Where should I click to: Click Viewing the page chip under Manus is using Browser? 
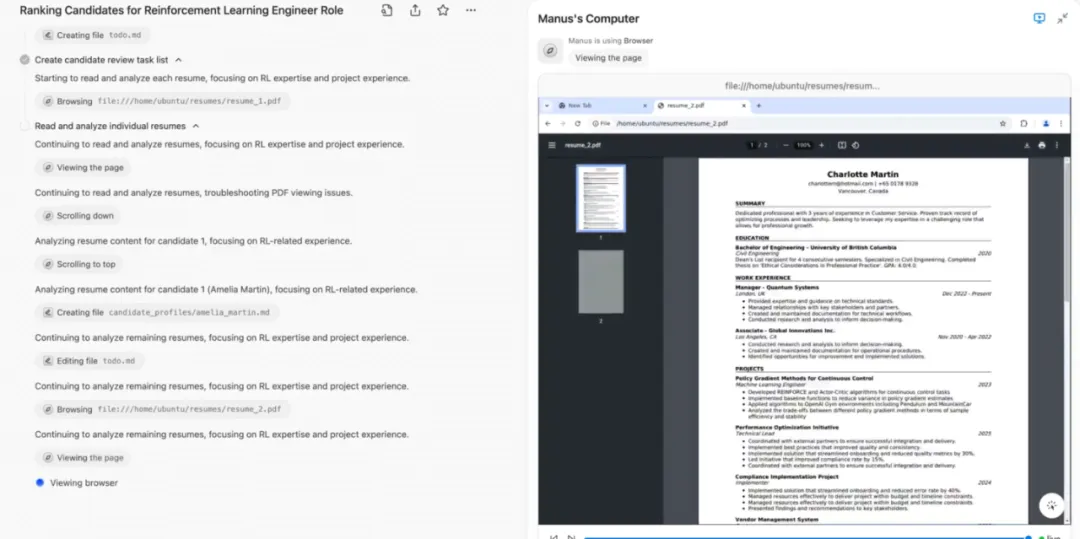(x=608, y=58)
